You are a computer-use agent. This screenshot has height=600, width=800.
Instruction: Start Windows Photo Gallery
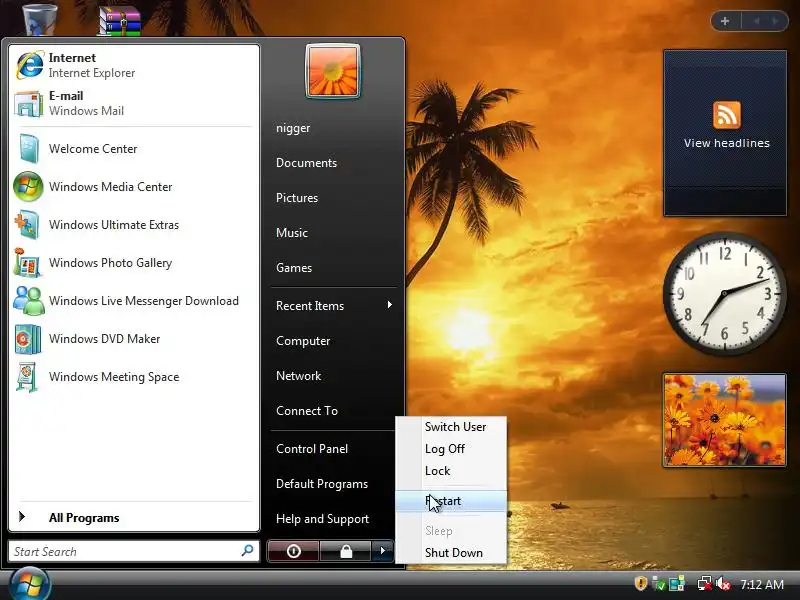(134, 263)
